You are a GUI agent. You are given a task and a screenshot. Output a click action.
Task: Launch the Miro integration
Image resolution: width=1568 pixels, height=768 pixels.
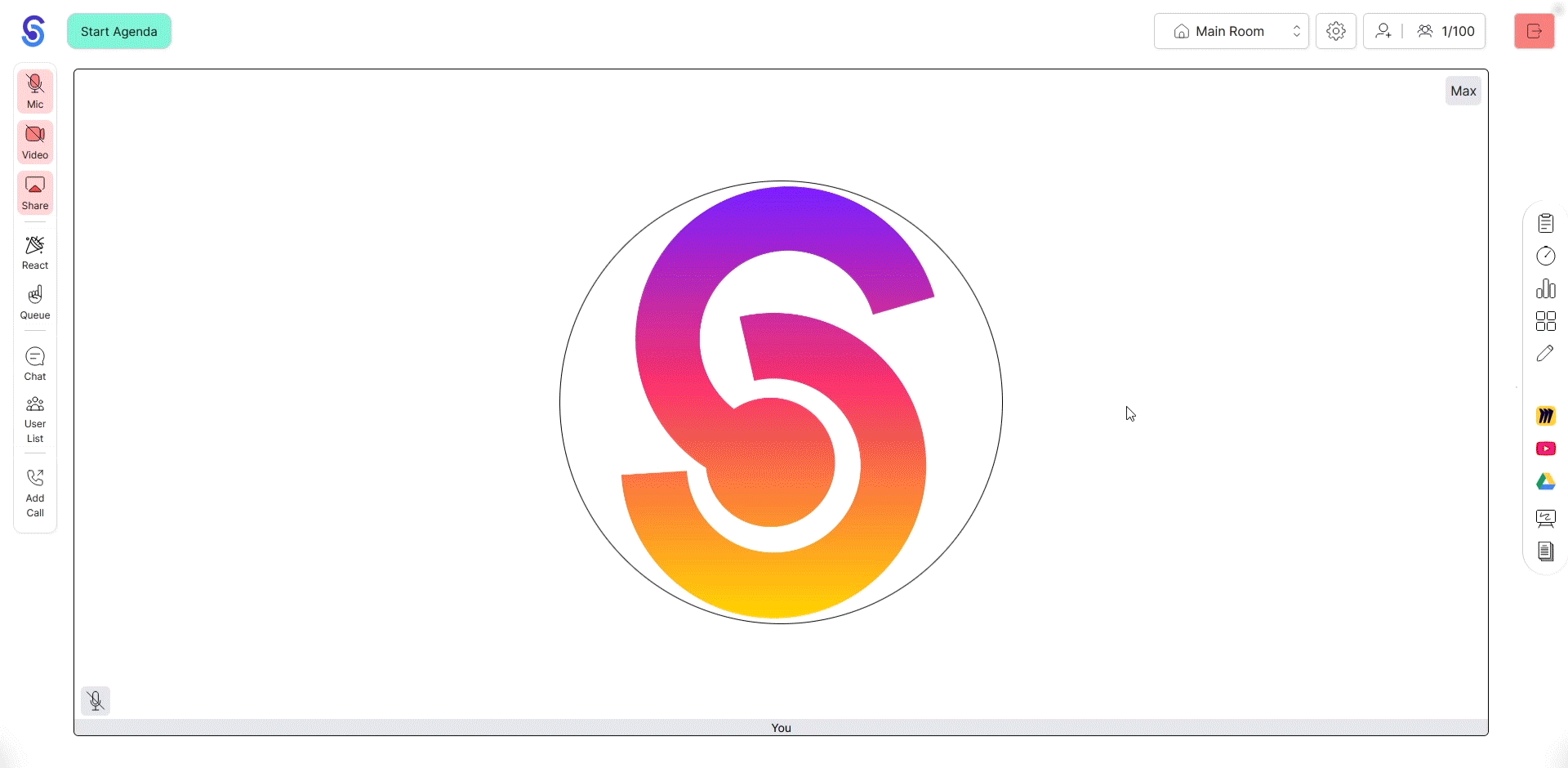(1546, 416)
